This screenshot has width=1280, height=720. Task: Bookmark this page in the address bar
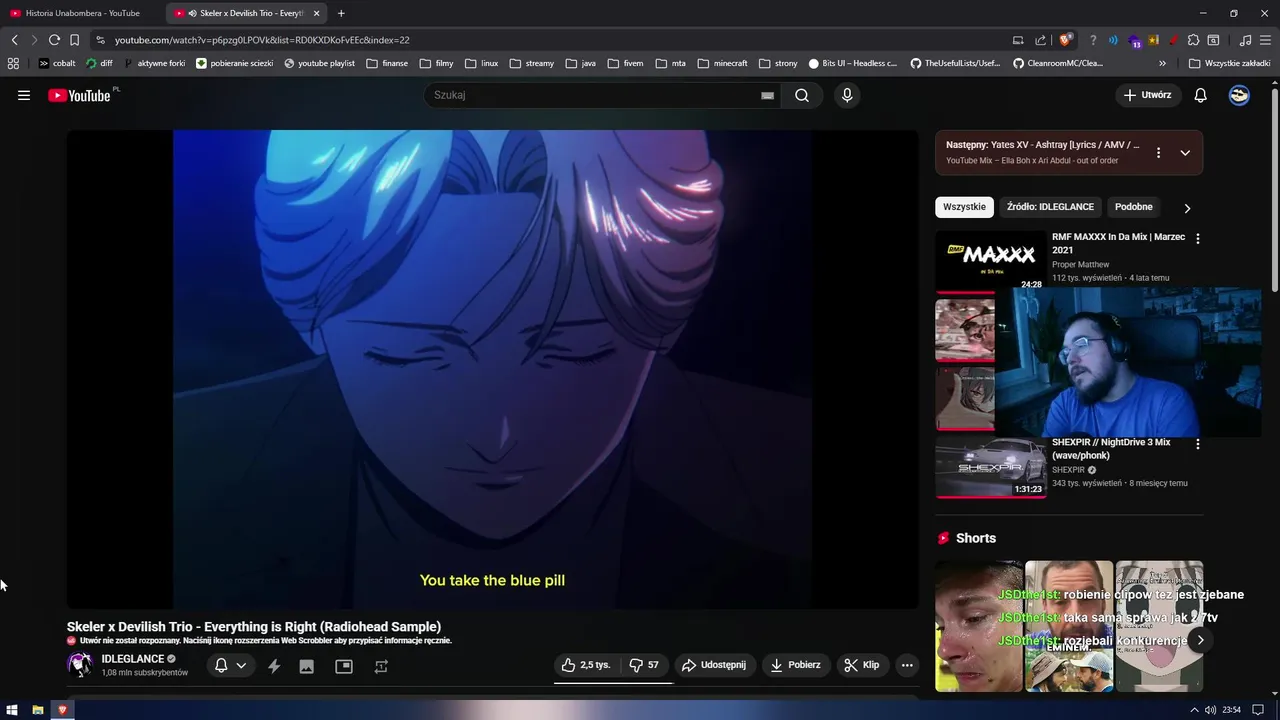(x=74, y=40)
